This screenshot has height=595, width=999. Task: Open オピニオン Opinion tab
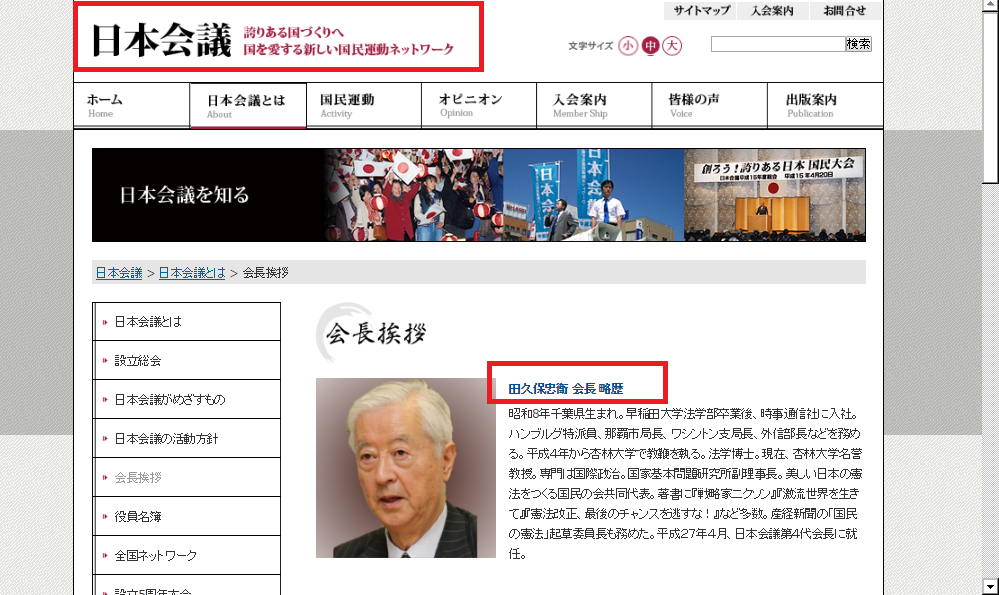point(478,106)
